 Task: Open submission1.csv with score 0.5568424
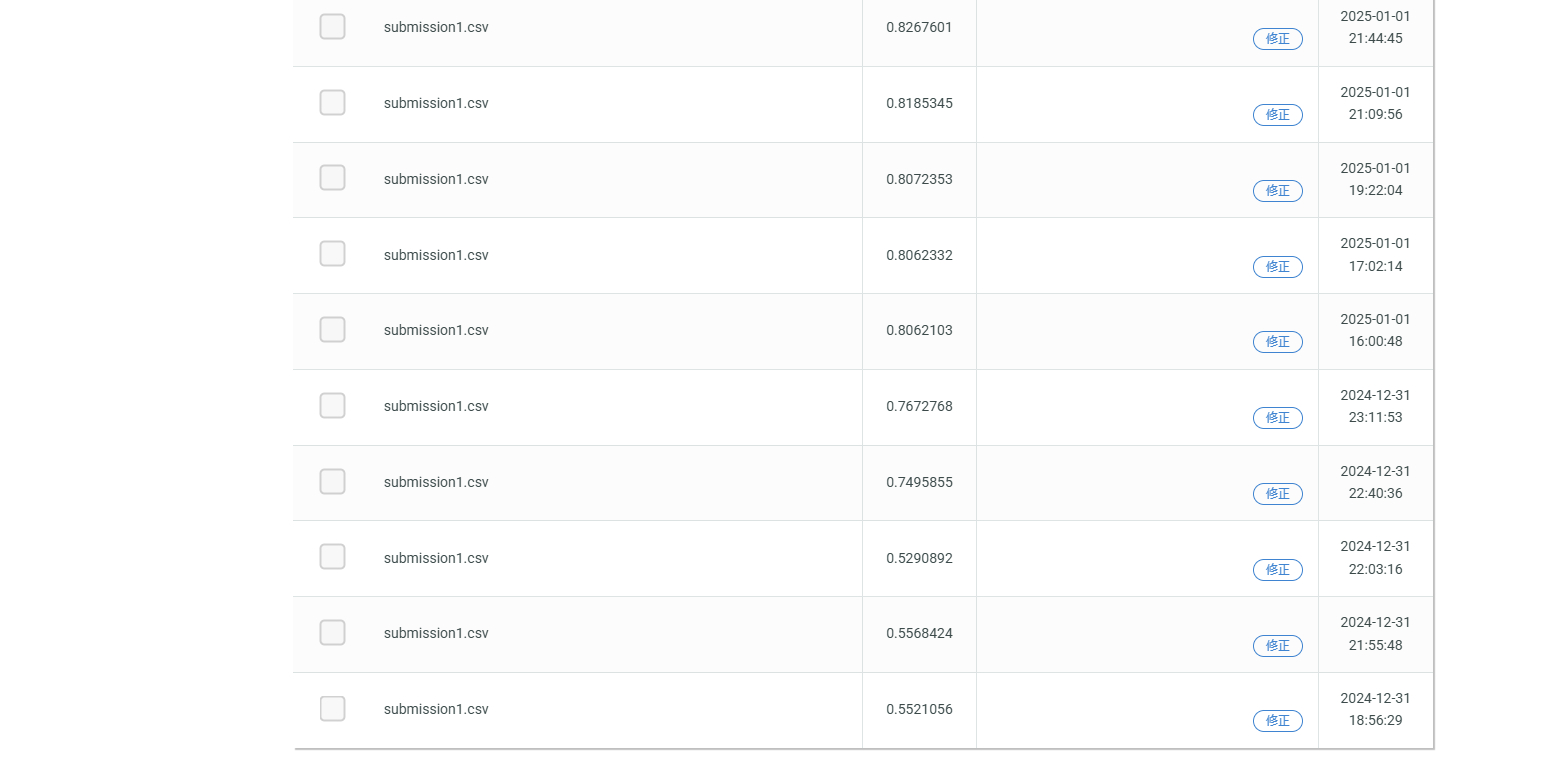(x=436, y=633)
